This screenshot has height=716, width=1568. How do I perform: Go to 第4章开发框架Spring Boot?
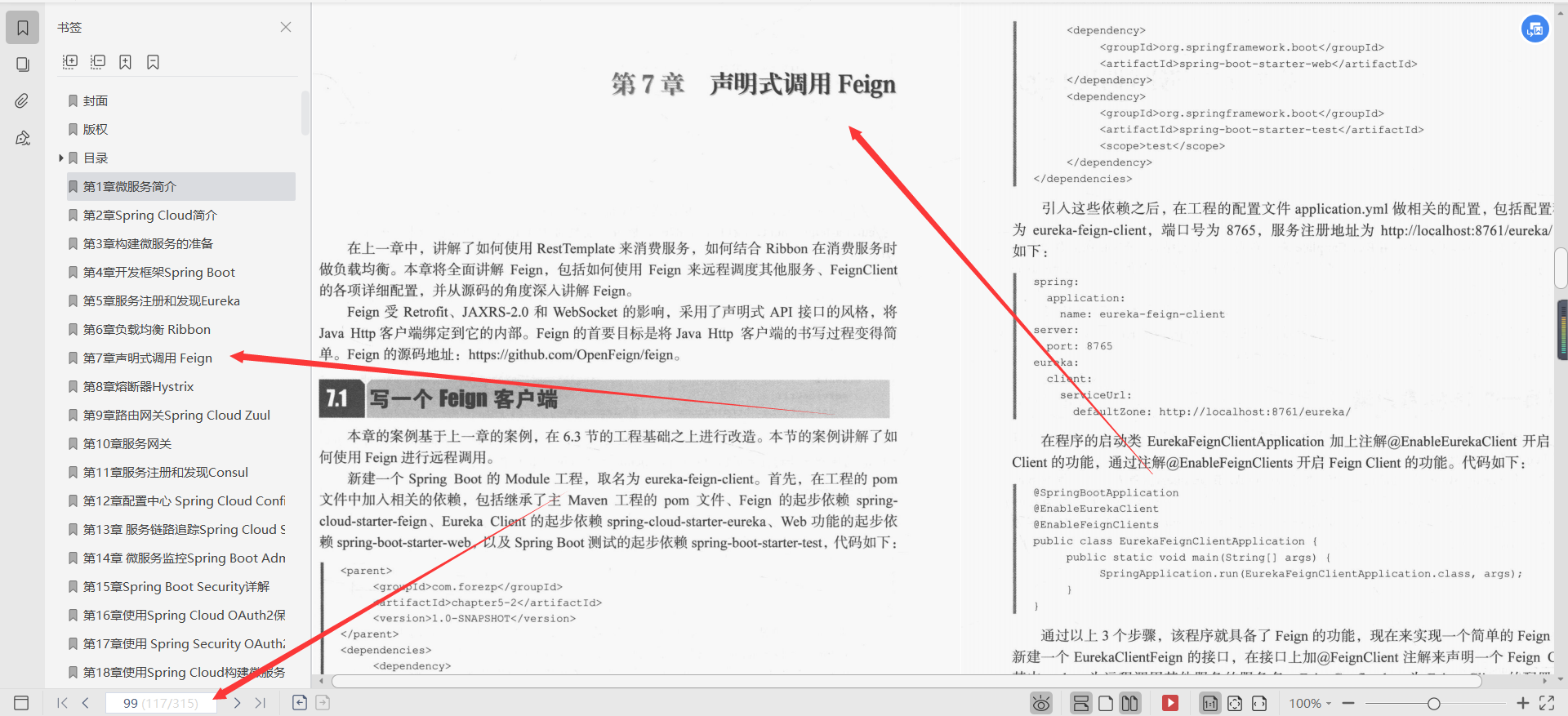(159, 272)
